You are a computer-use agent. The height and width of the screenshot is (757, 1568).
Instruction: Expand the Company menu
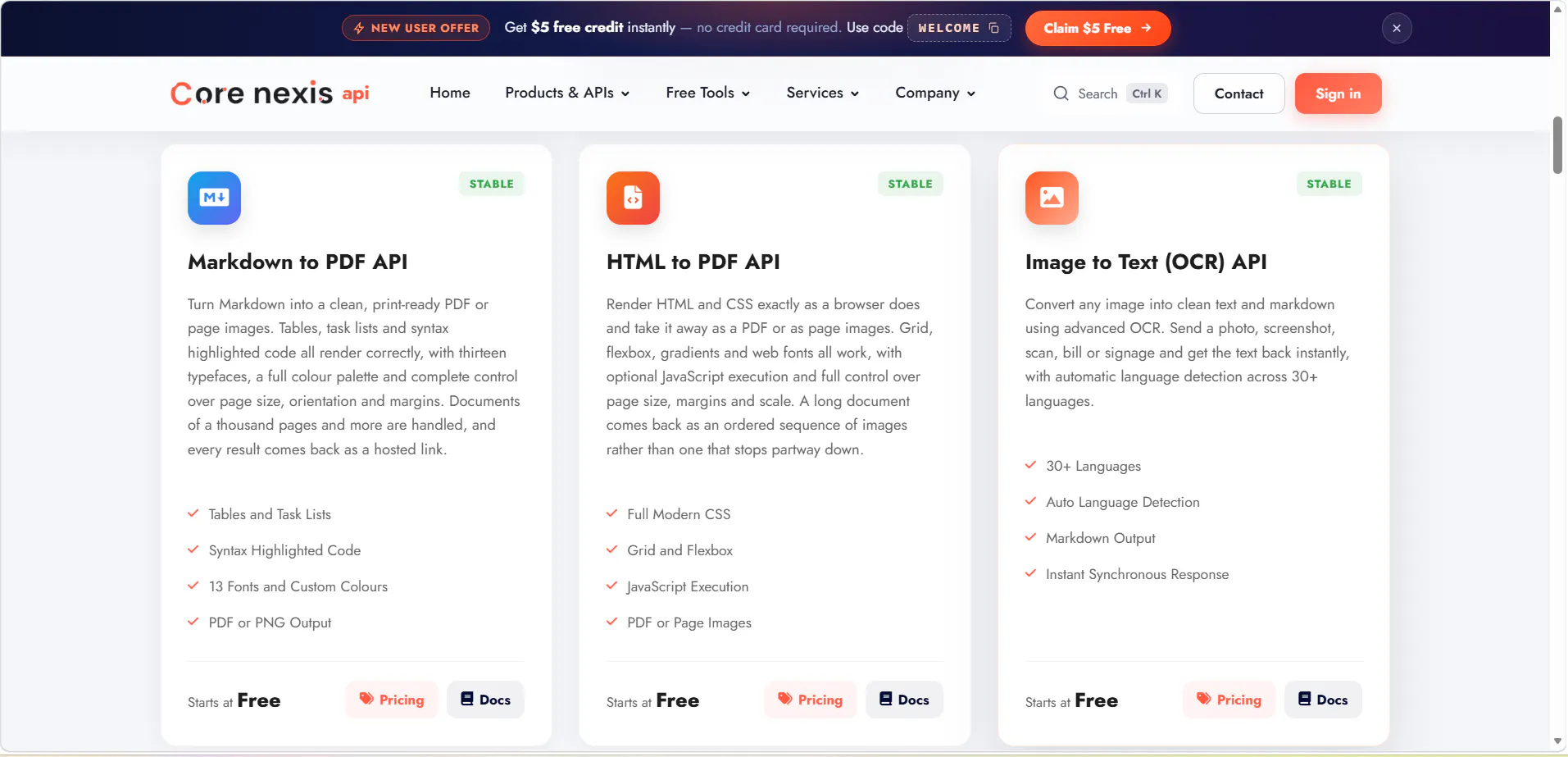click(935, 93)
